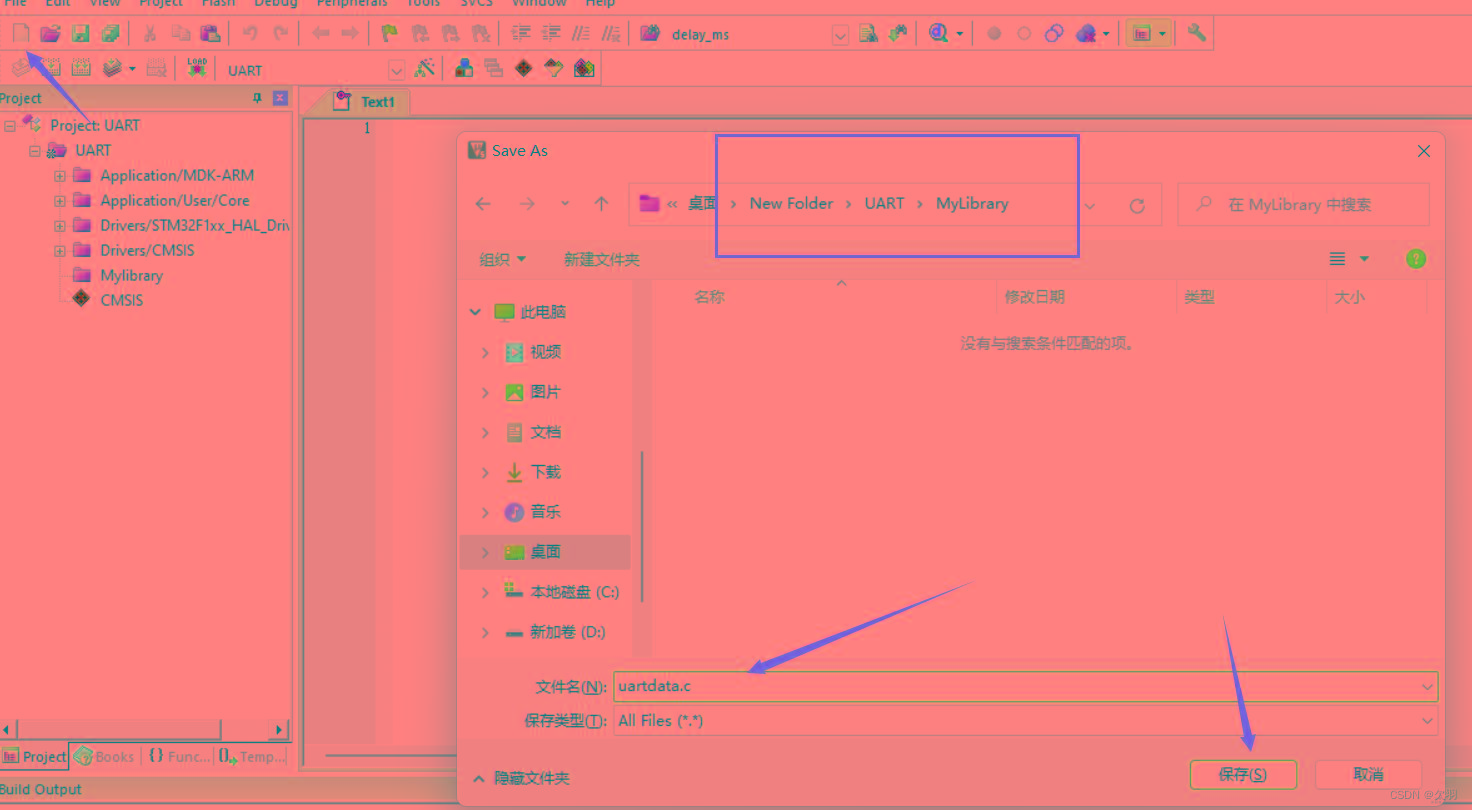Click the Rebuild all target files icon
This screenshot has height=810, width=1472.
[x=81, y=69]
